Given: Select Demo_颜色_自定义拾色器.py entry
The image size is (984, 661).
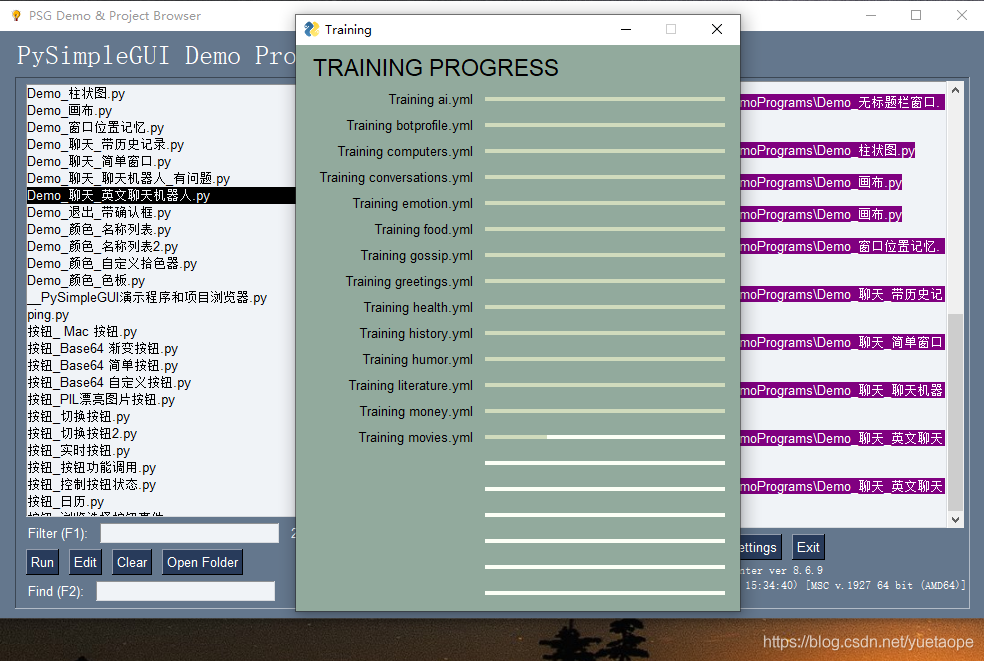Looking at the screenshot, I should click(x=161, y=263).
